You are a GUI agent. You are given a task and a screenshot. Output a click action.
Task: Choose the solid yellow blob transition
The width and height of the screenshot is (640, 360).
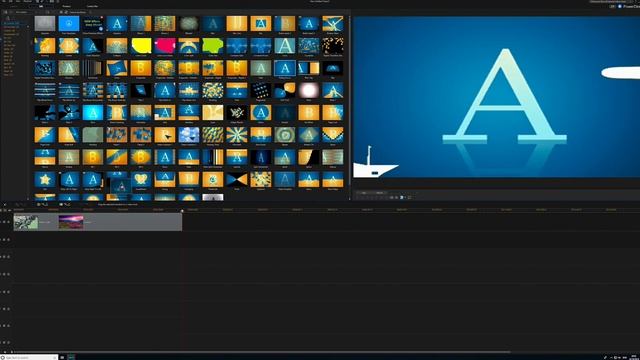(141, 46)
